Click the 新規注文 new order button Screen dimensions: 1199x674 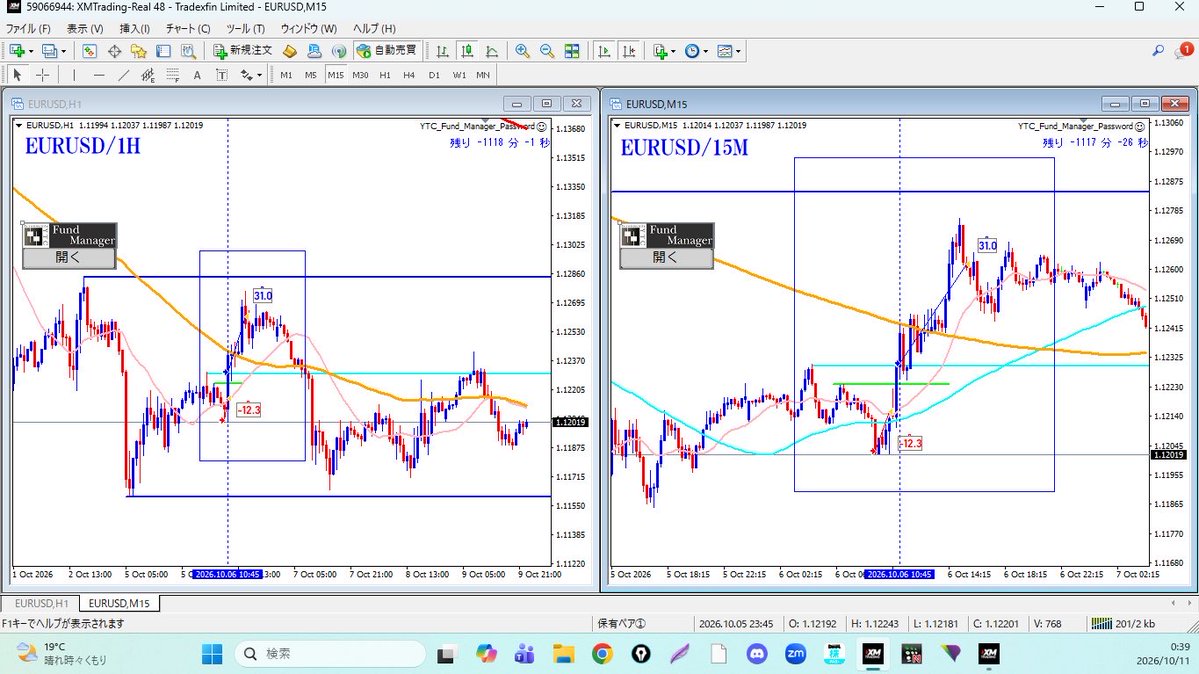pyautogui.click(x=243, y=50)
